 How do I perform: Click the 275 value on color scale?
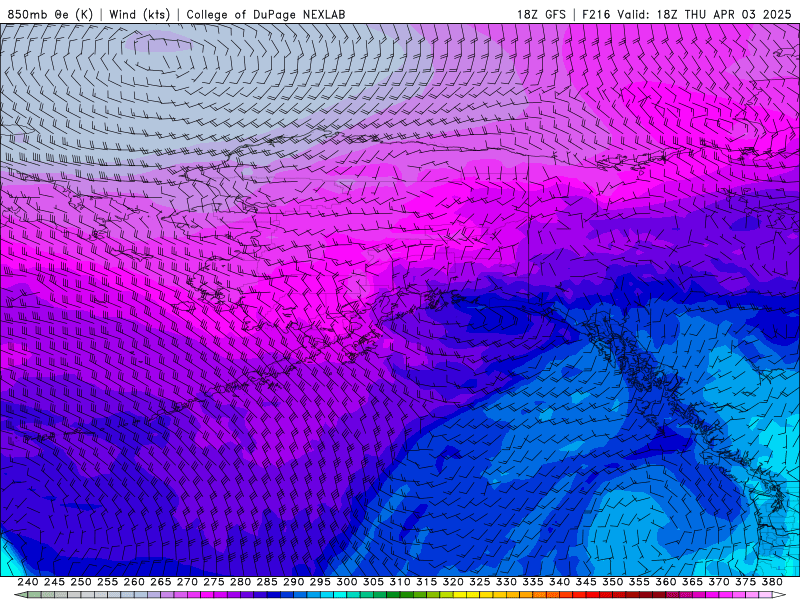click(x=214, y=582)
